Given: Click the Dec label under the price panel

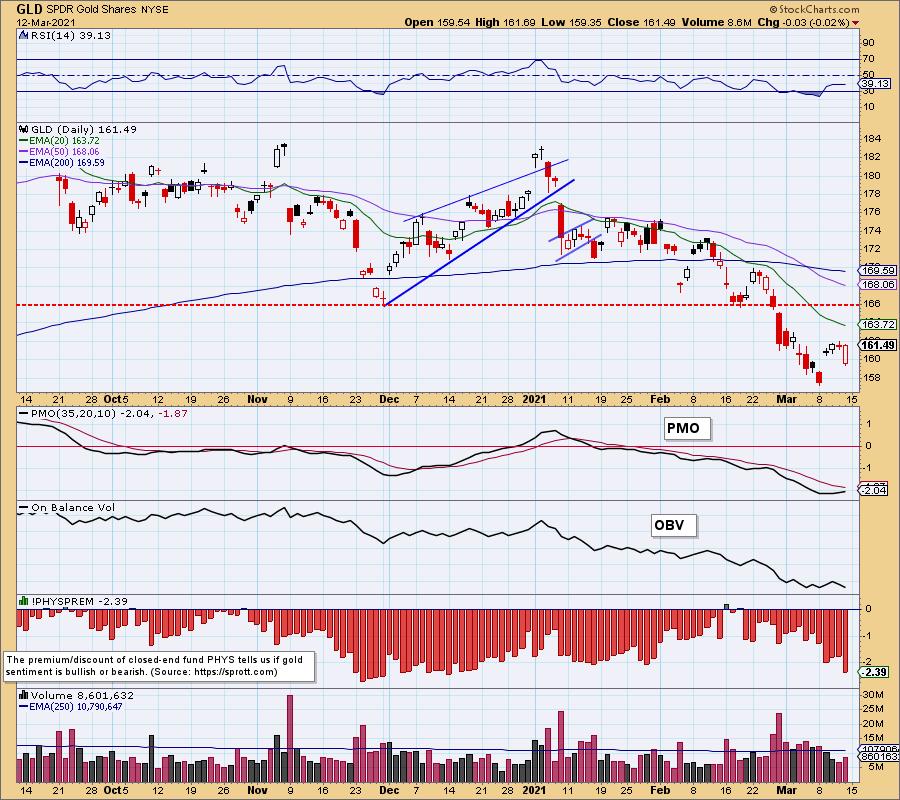Looking at the screenshot, I should (x=389, y=399).
